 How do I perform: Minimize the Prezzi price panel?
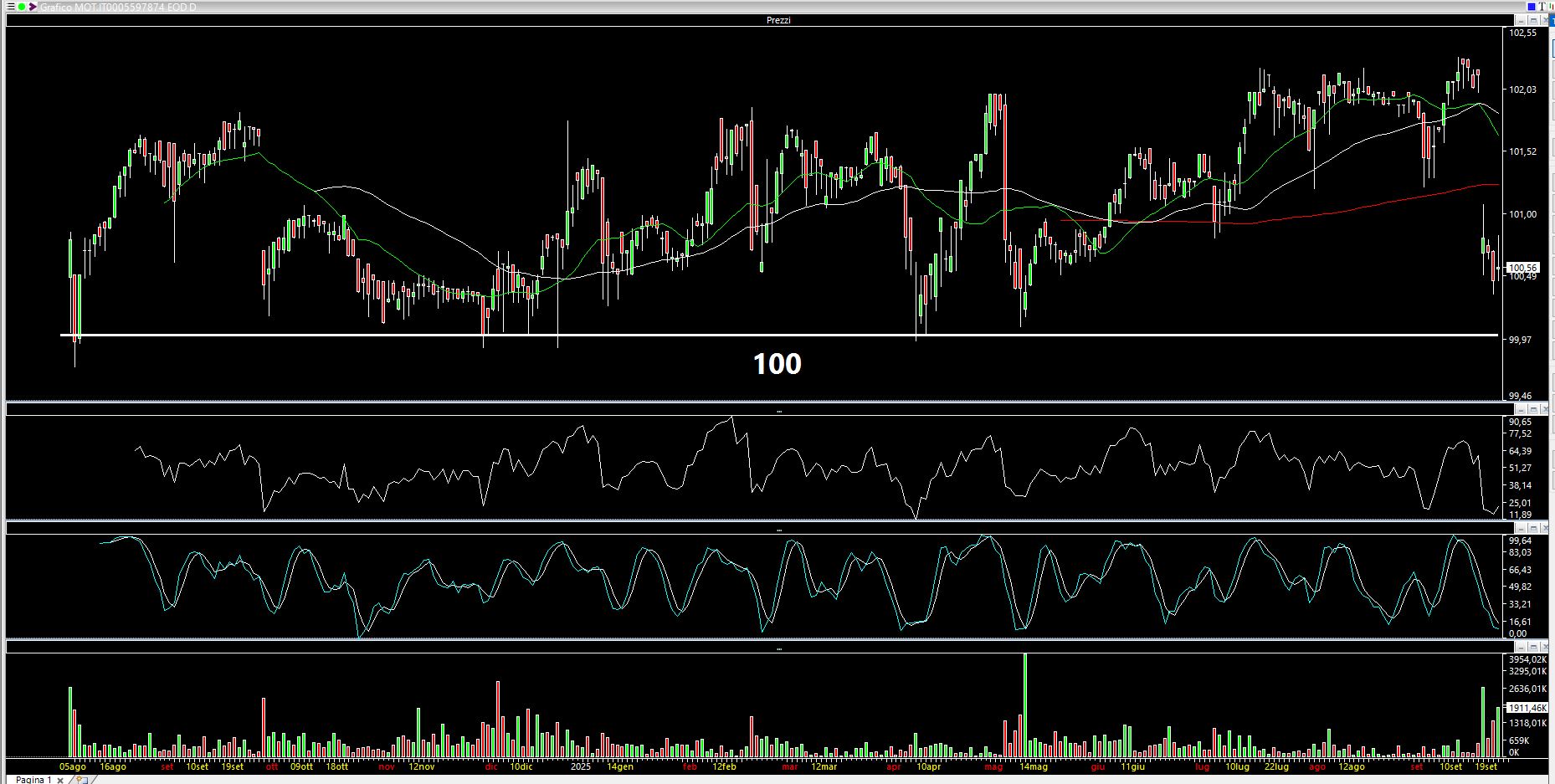pyautogui.click(x=1522, y=19)
